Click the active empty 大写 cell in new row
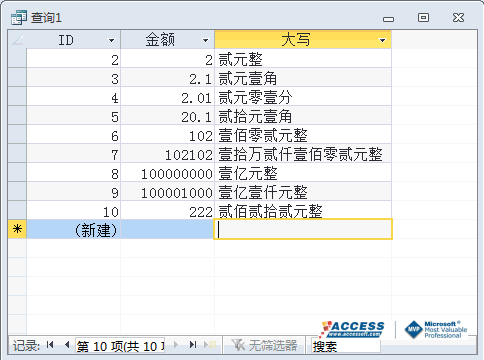The height and width of the screenshot is (360, 484). [x=303, y=229]
